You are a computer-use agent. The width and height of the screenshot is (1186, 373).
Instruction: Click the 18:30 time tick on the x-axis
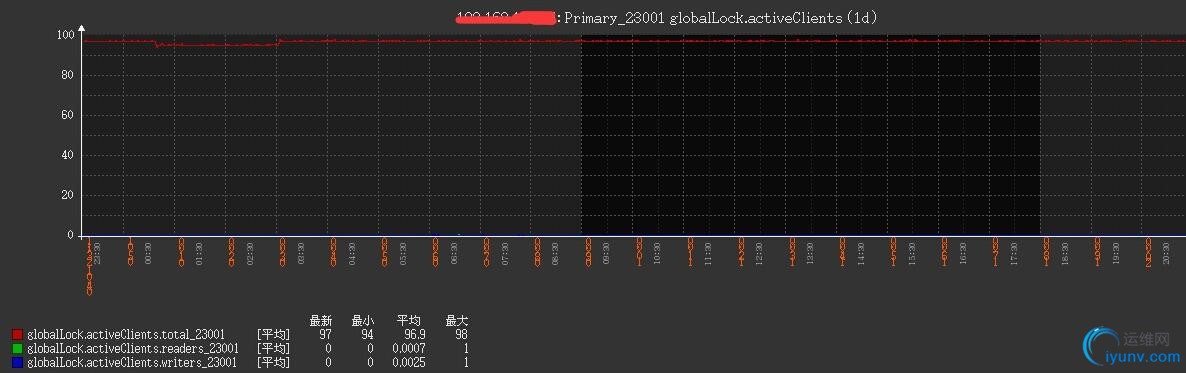coord(1064,253)
